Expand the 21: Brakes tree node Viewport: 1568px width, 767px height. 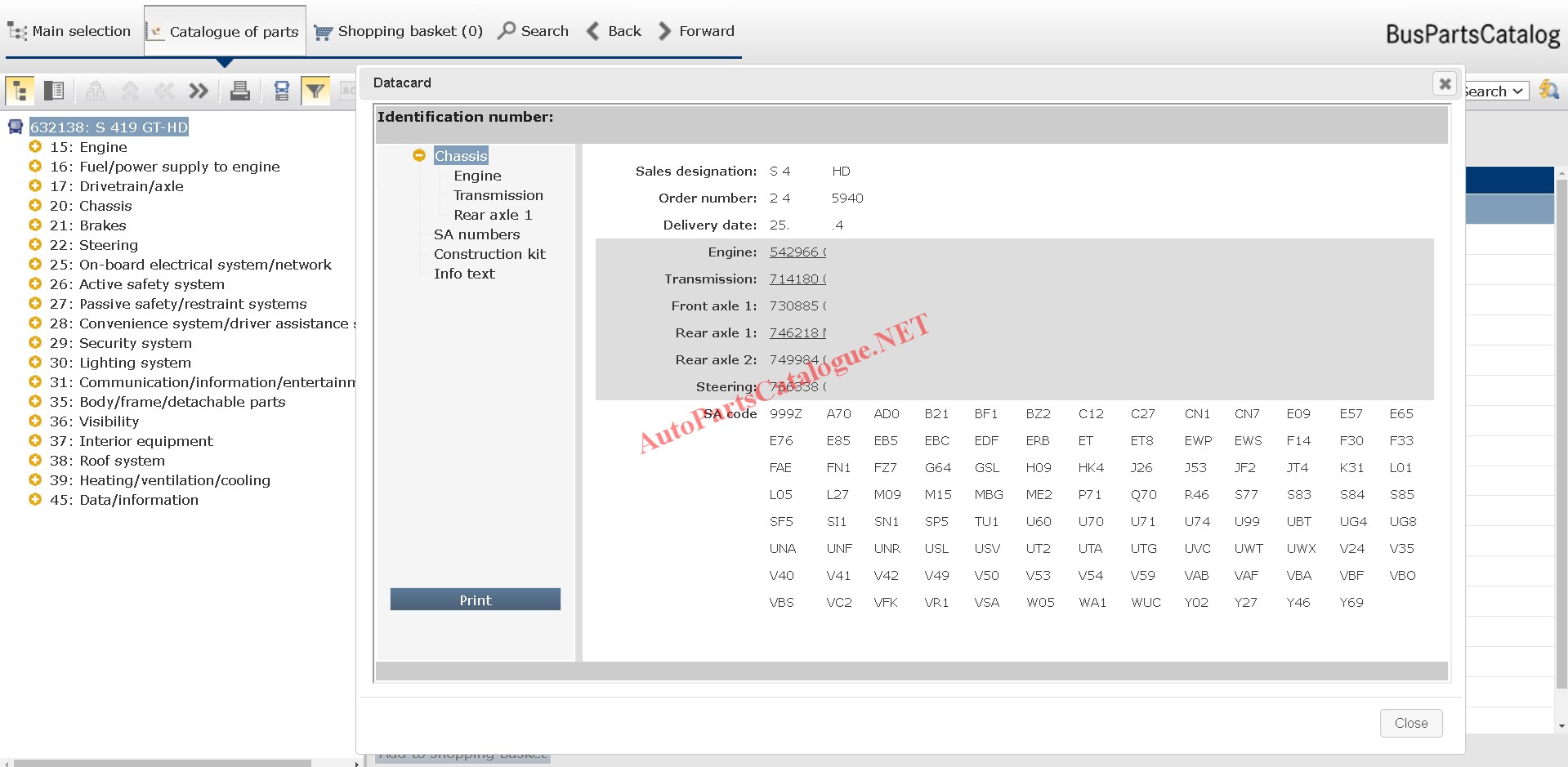point(35,225)
